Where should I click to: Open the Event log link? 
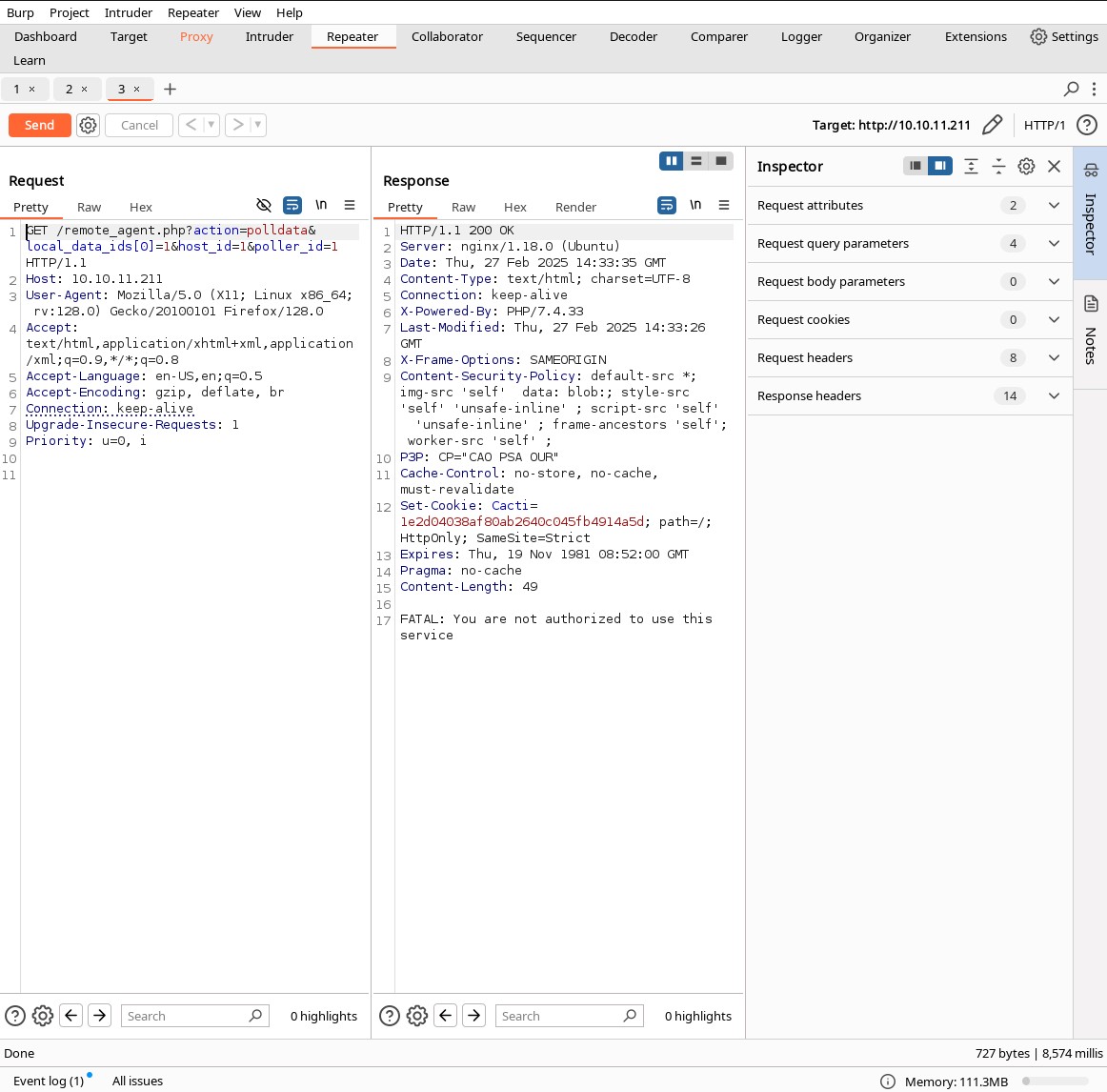coord(48,1081)
